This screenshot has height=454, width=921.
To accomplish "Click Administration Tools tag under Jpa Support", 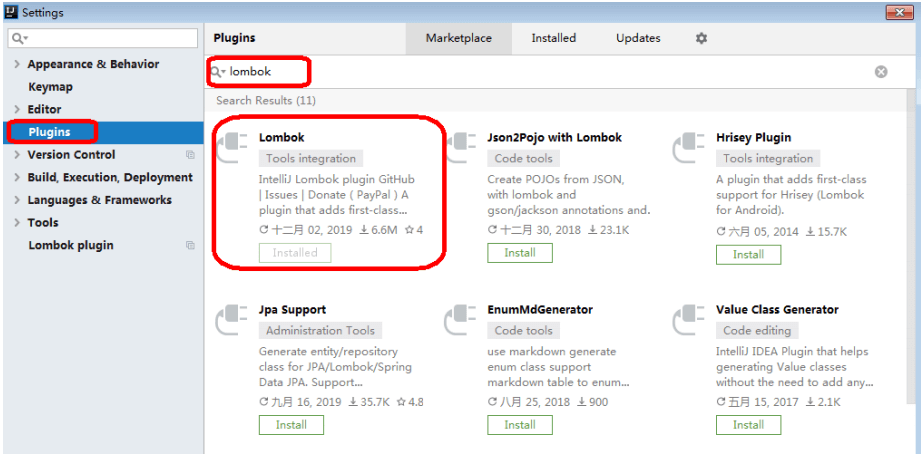I will (x=320, y=331).
